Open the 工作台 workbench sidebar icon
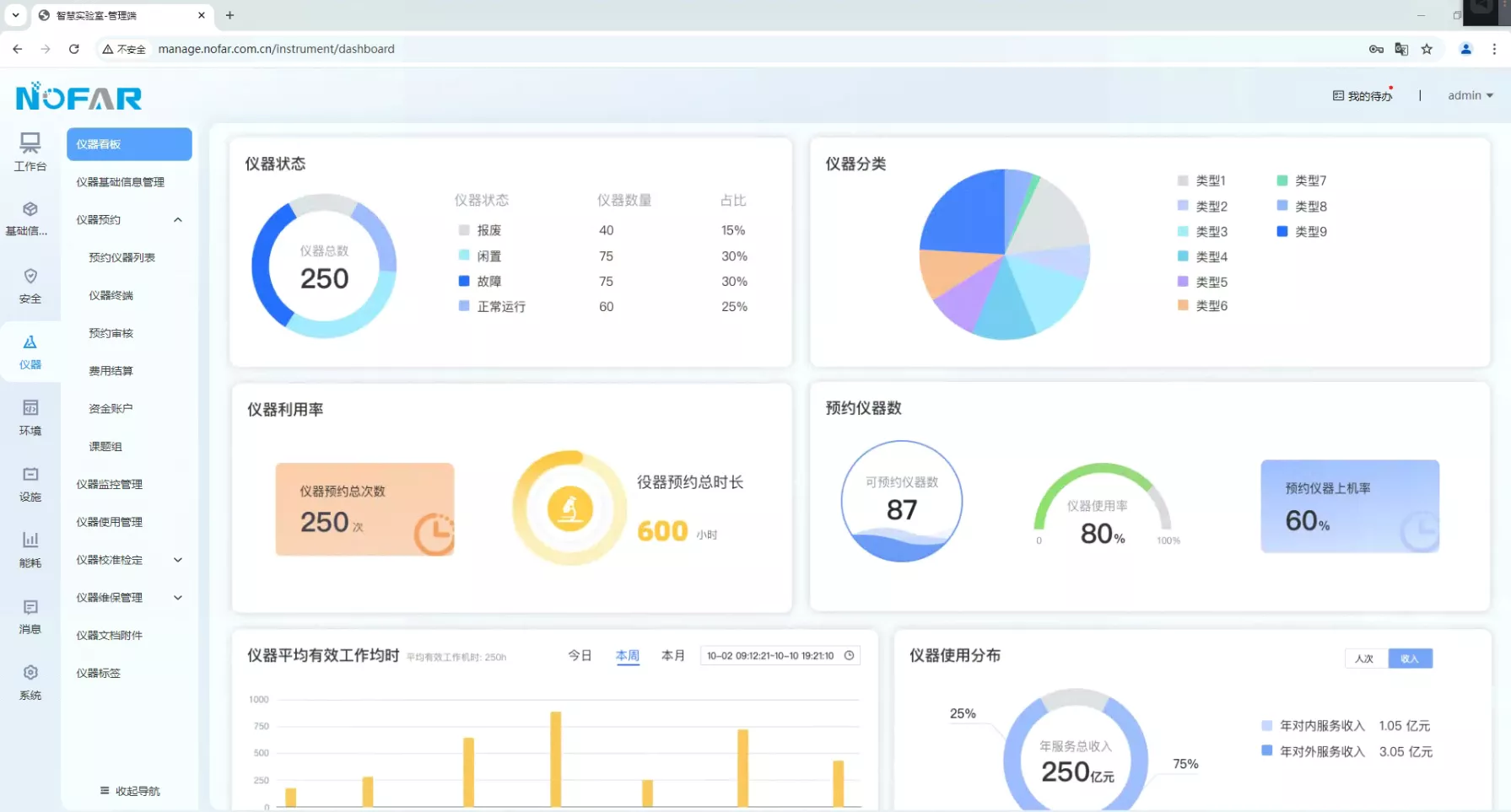The image size is (1511, 812). [30, 143]
